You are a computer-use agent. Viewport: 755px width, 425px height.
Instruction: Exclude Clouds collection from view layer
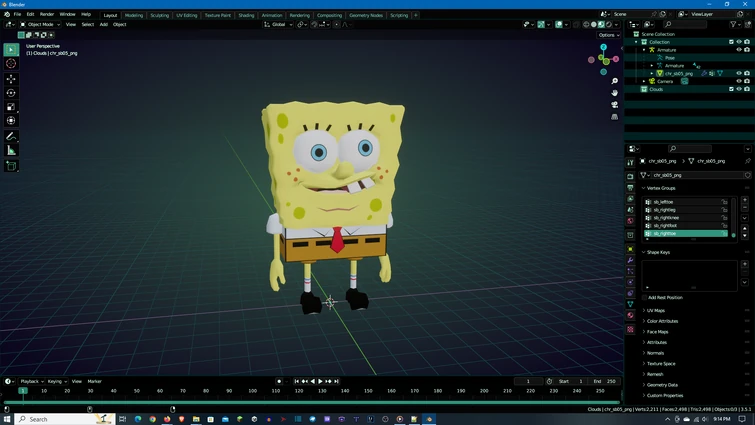731,89
